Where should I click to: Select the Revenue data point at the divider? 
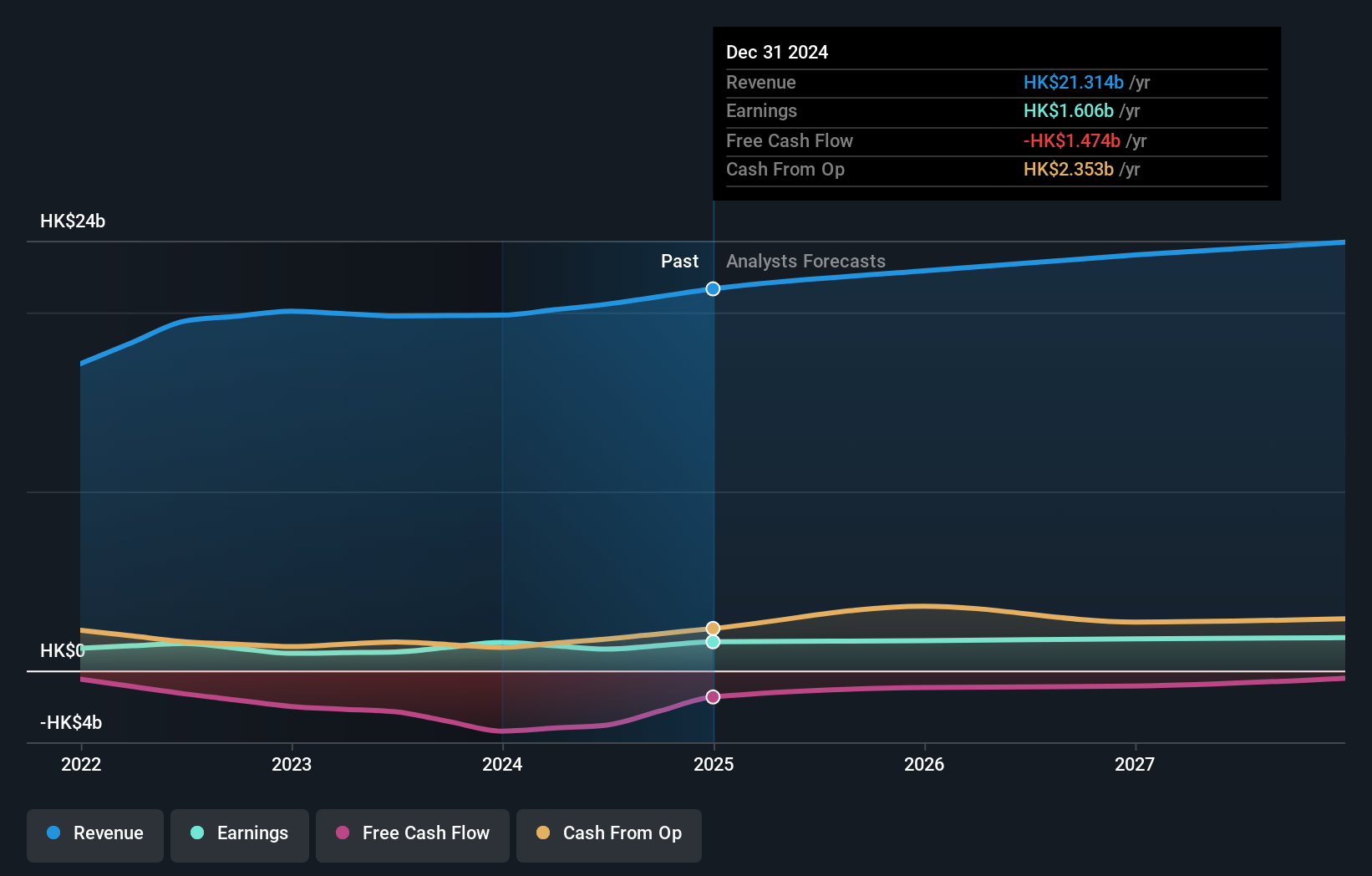pos(713,289)
